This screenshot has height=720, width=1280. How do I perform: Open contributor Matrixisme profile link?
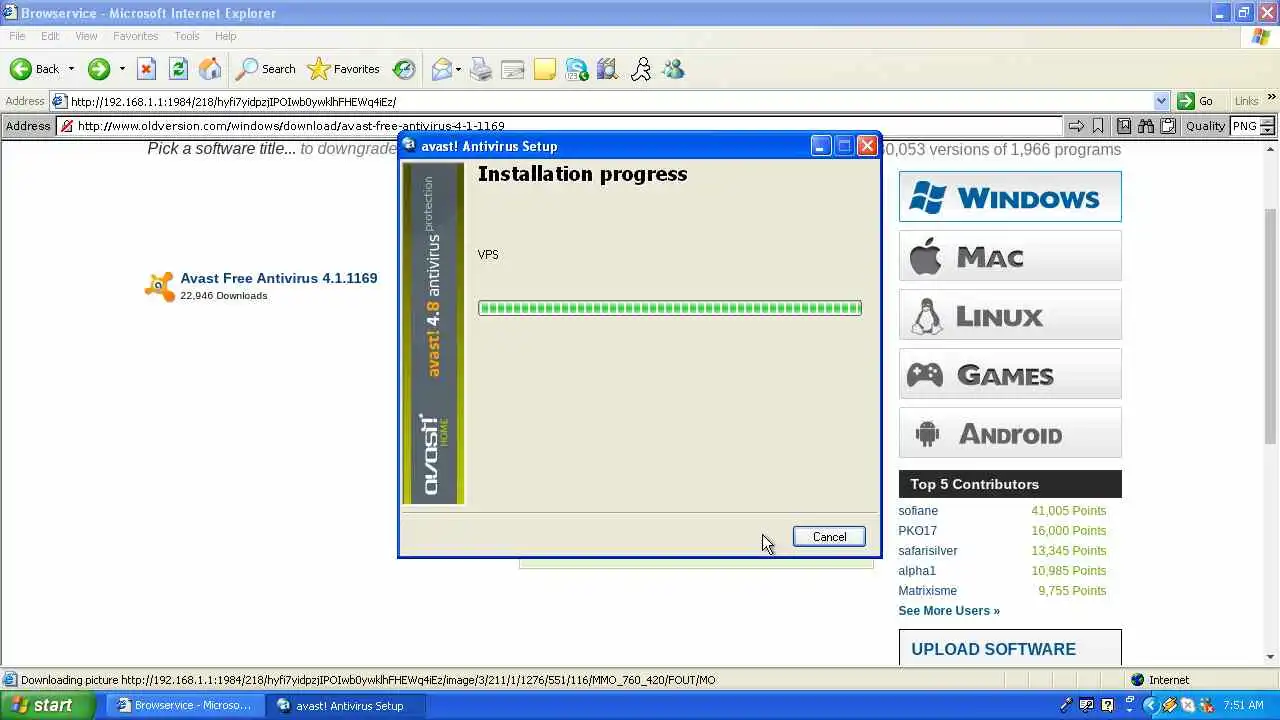click(927, 591)
